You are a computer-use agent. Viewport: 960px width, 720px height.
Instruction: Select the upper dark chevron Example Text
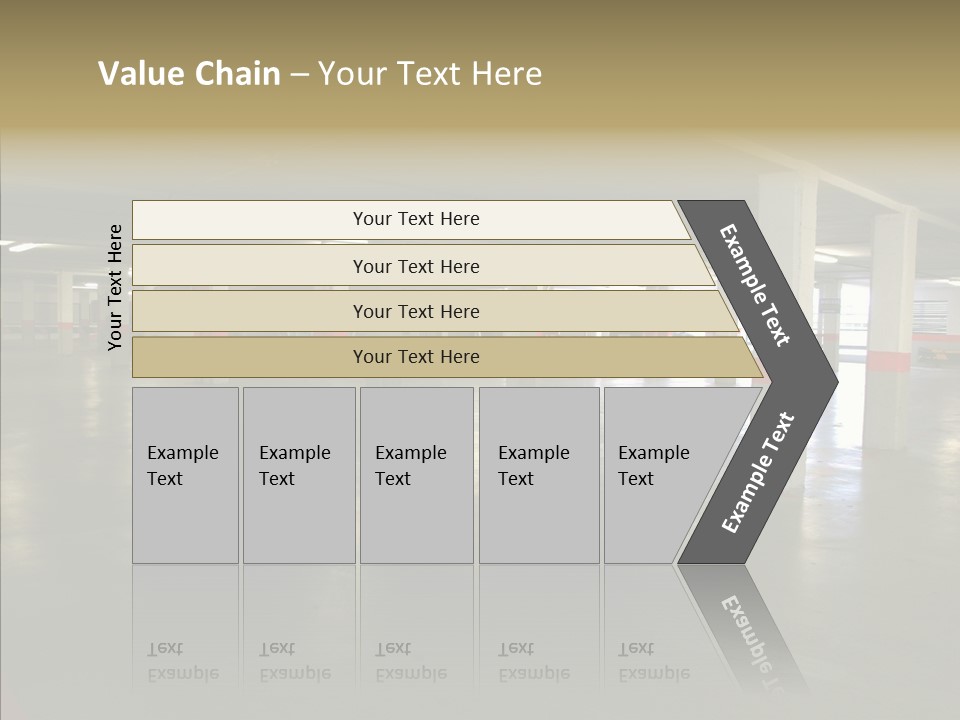coord(755,285)
